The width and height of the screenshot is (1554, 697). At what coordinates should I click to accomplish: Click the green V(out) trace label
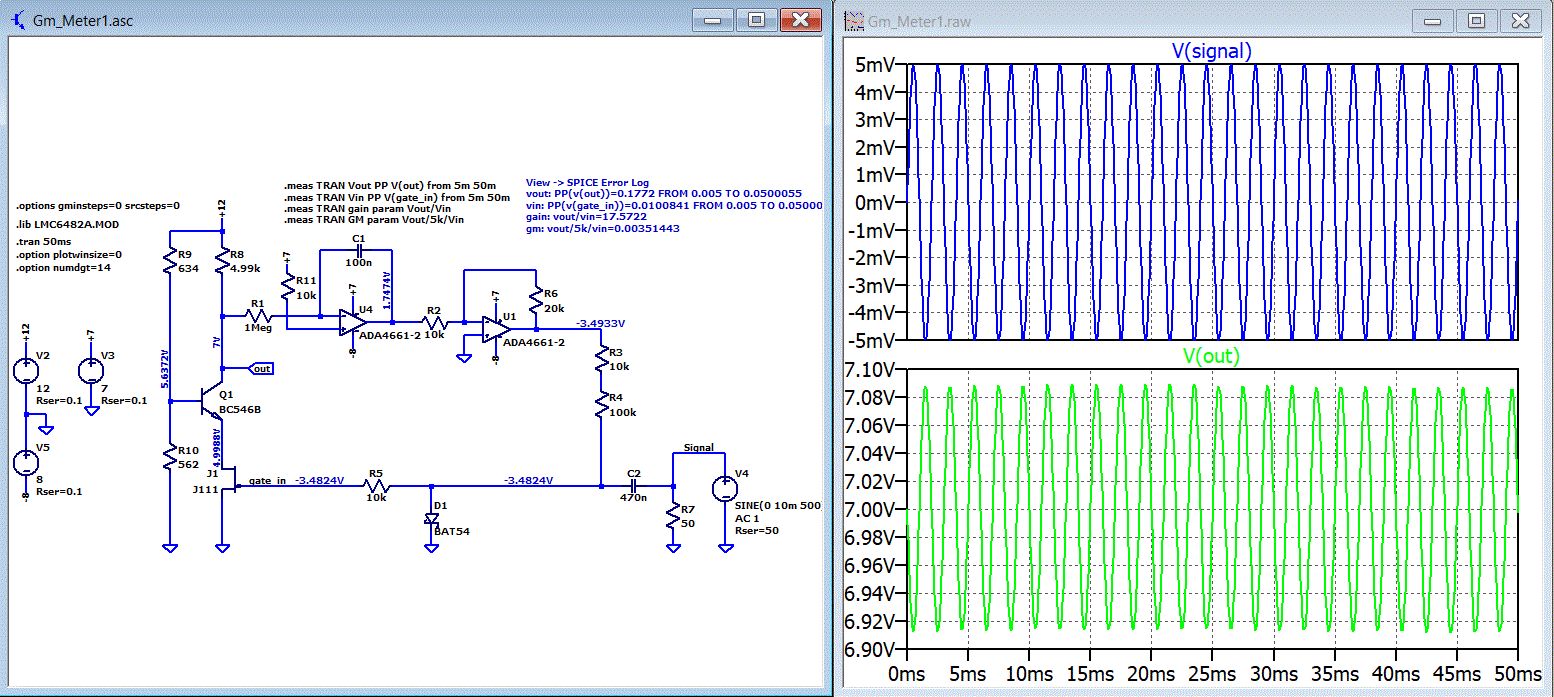pos(1211,357)
